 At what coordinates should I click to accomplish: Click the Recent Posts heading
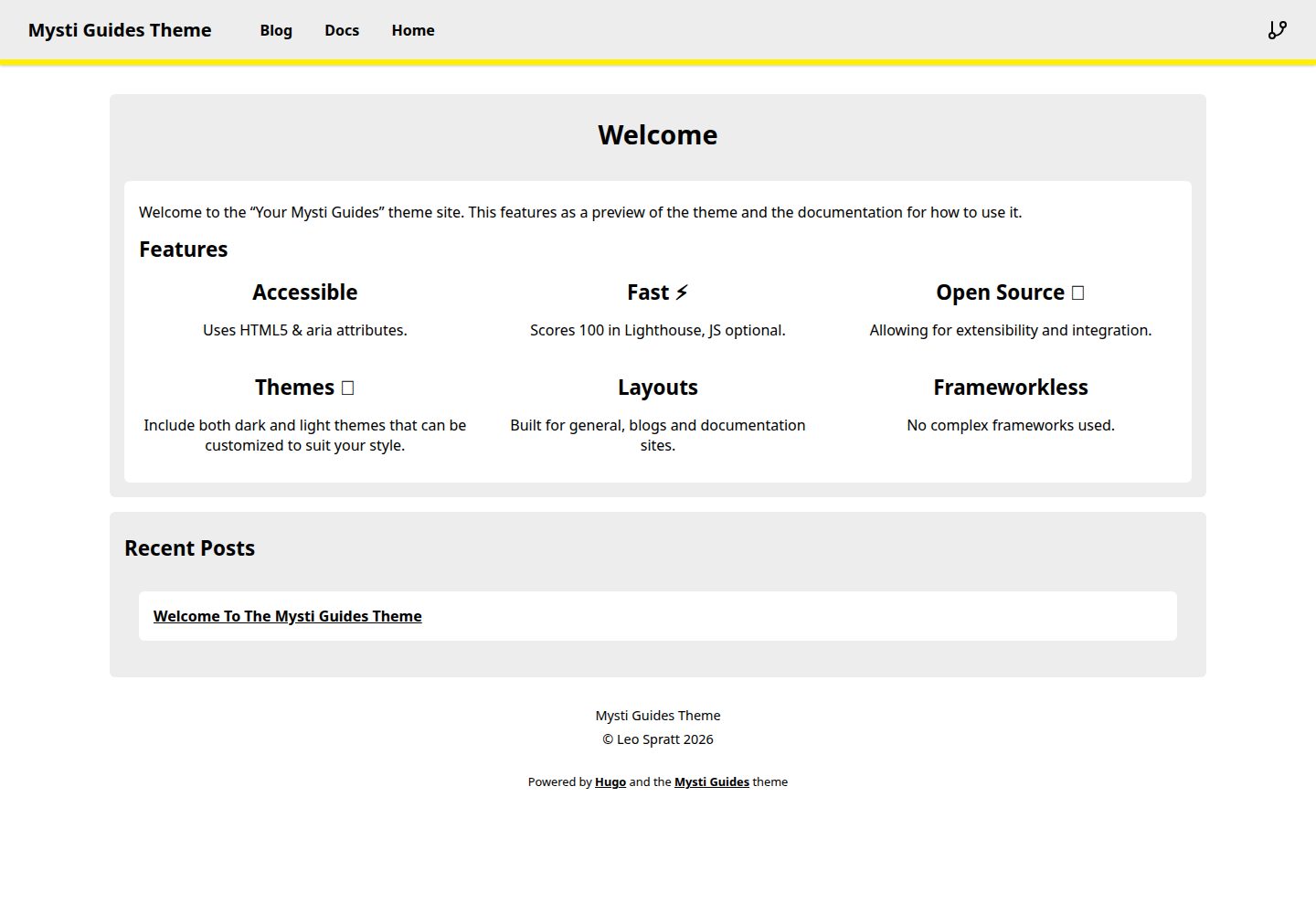tap(190, 548)
